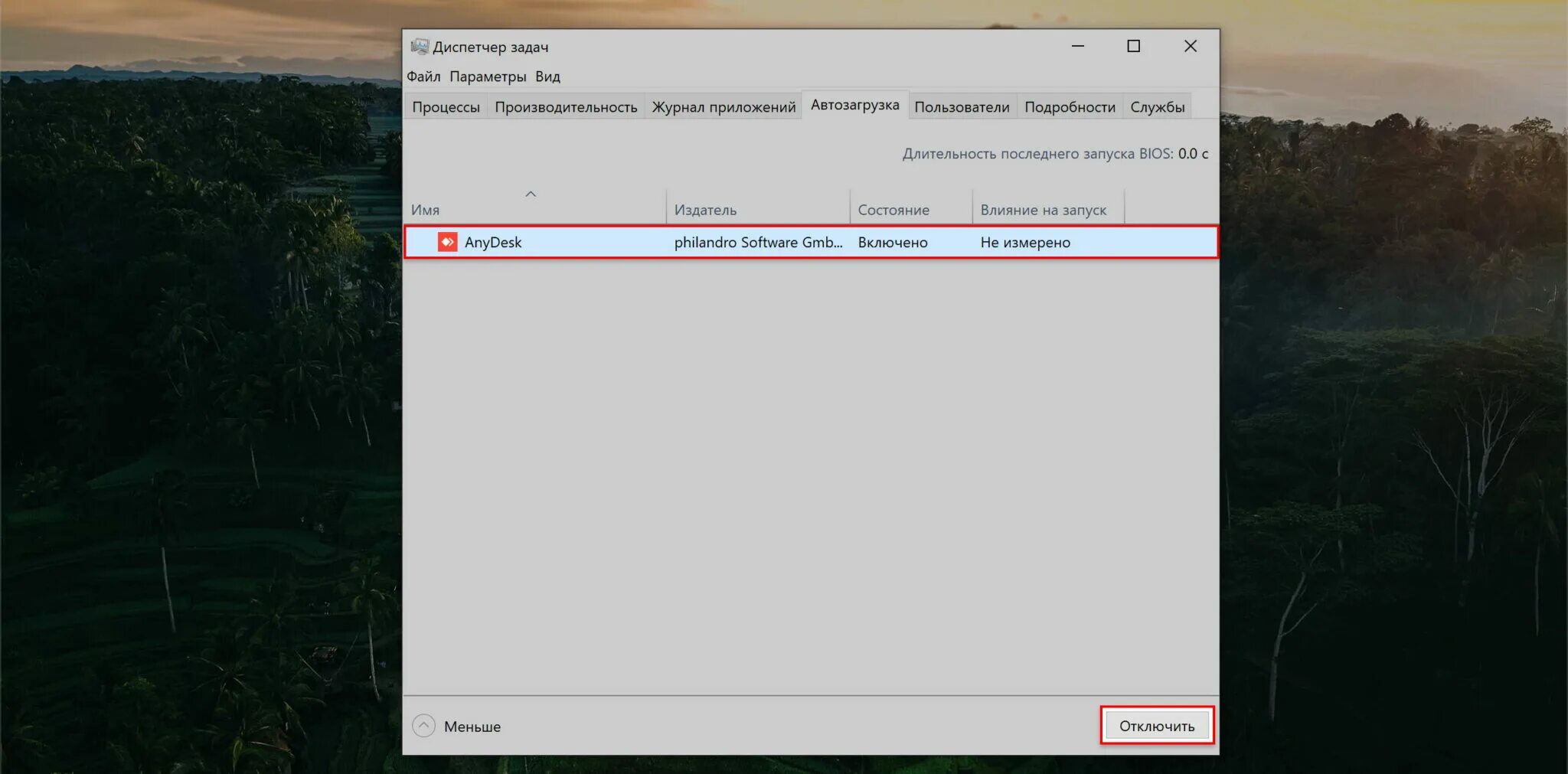The height and width of the screenshot is (774, 1568).
Task: Switch to the Службы tab
Action: 1157,107
